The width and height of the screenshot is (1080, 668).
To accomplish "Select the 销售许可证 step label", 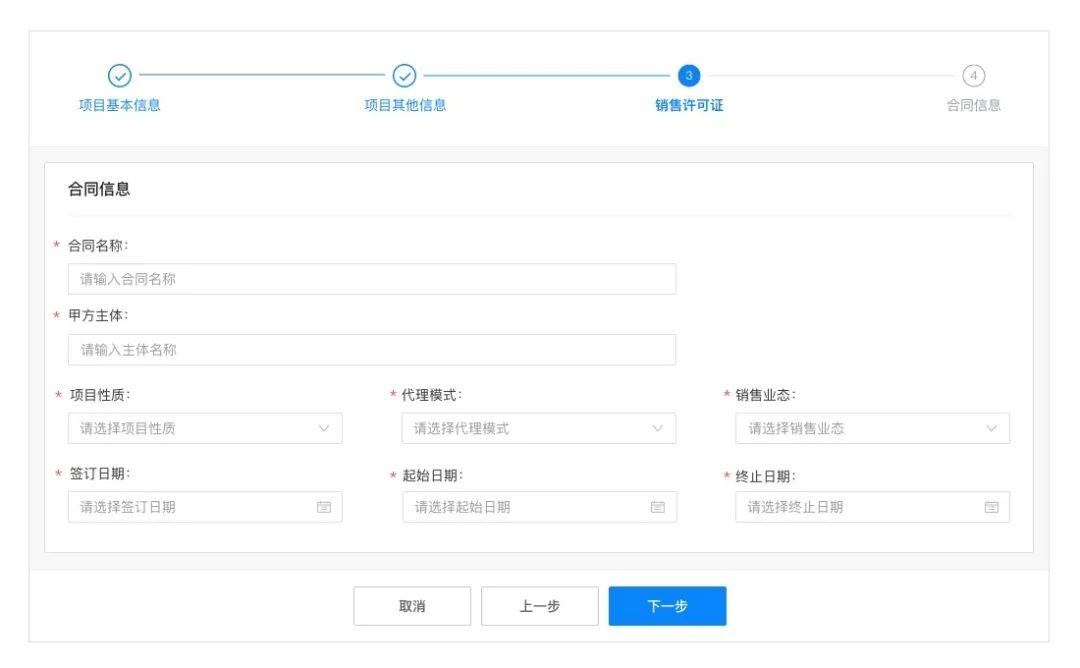I will tap(689, 105).
